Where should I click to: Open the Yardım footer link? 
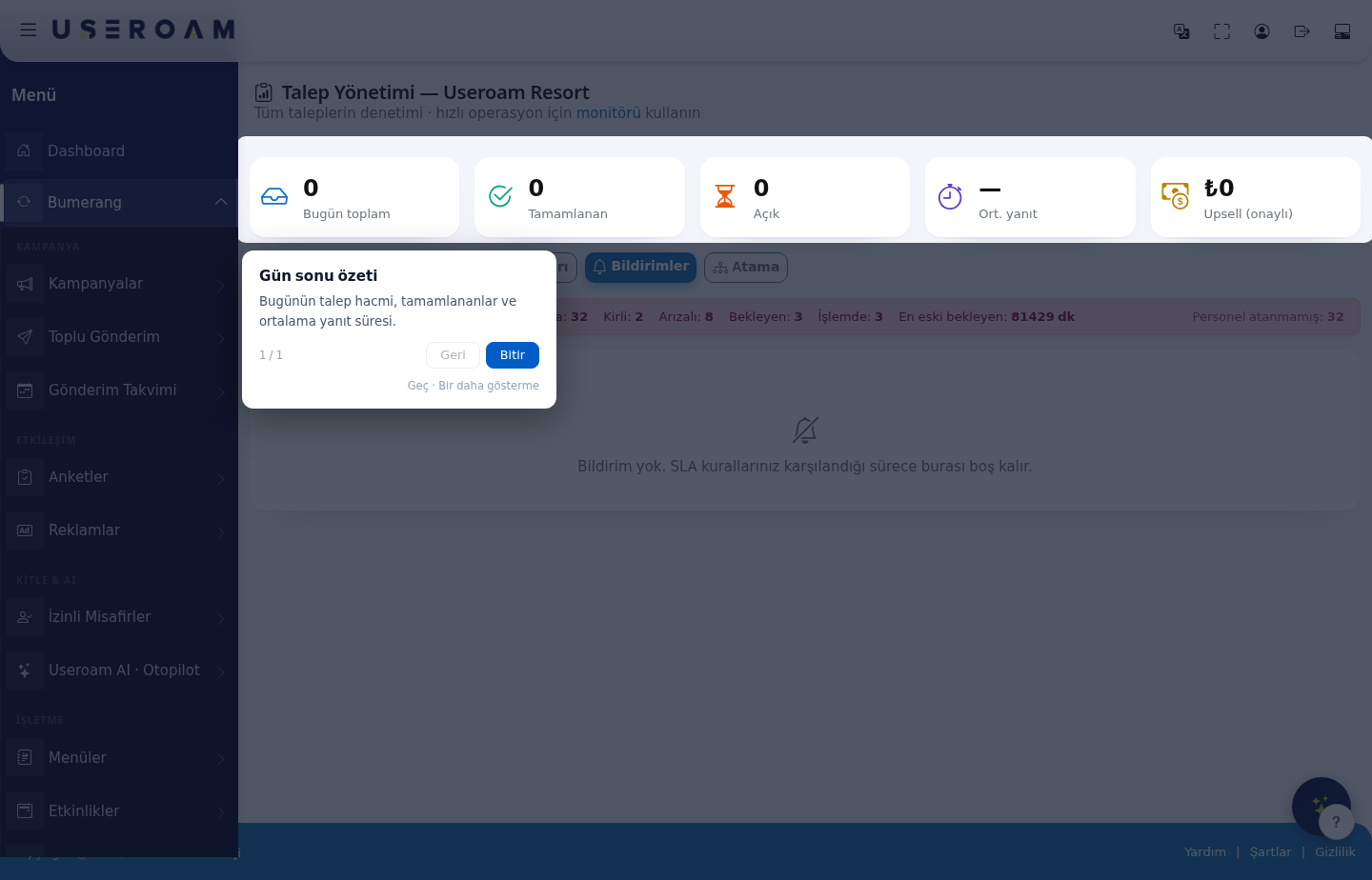(1205, 852)
